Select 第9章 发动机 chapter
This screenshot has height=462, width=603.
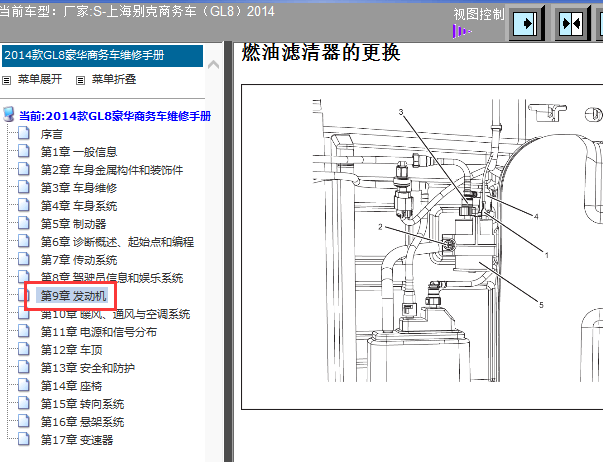[73, 296]
